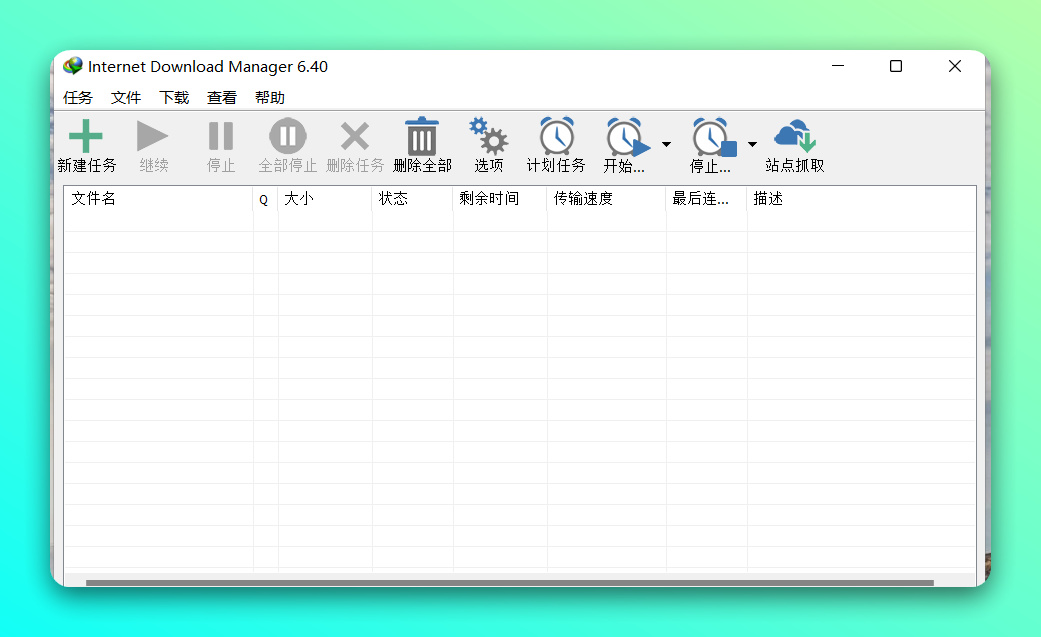
Task: Sort by the 文件名 column header
Action: point(159,199)
